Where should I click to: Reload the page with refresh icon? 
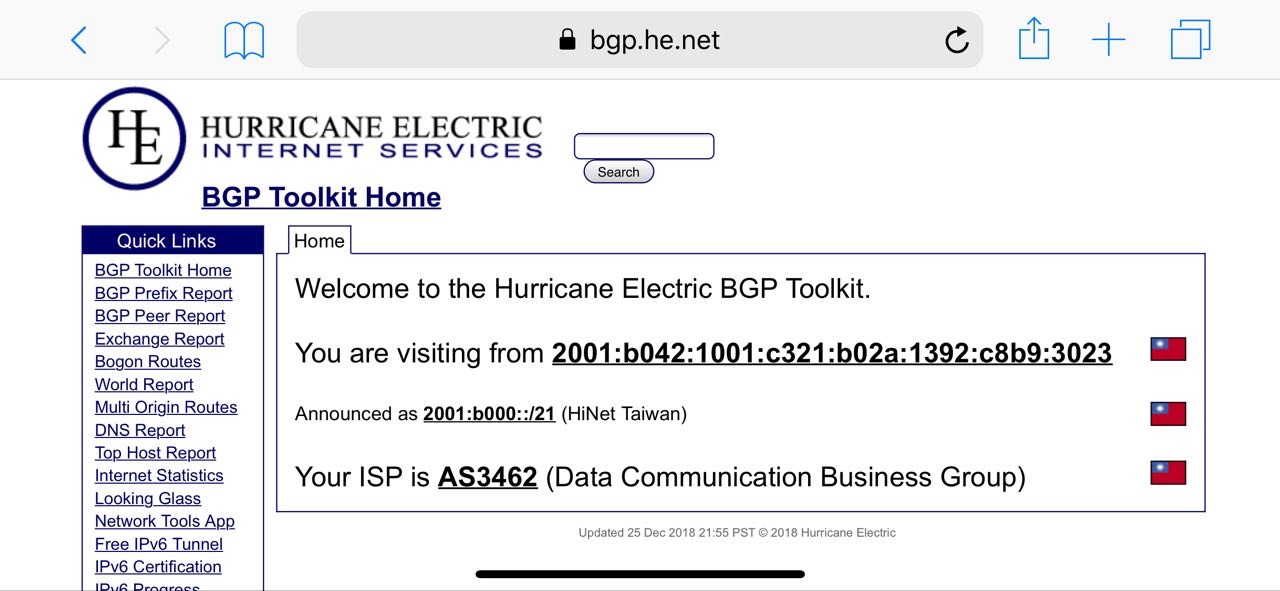click(956, 40)
